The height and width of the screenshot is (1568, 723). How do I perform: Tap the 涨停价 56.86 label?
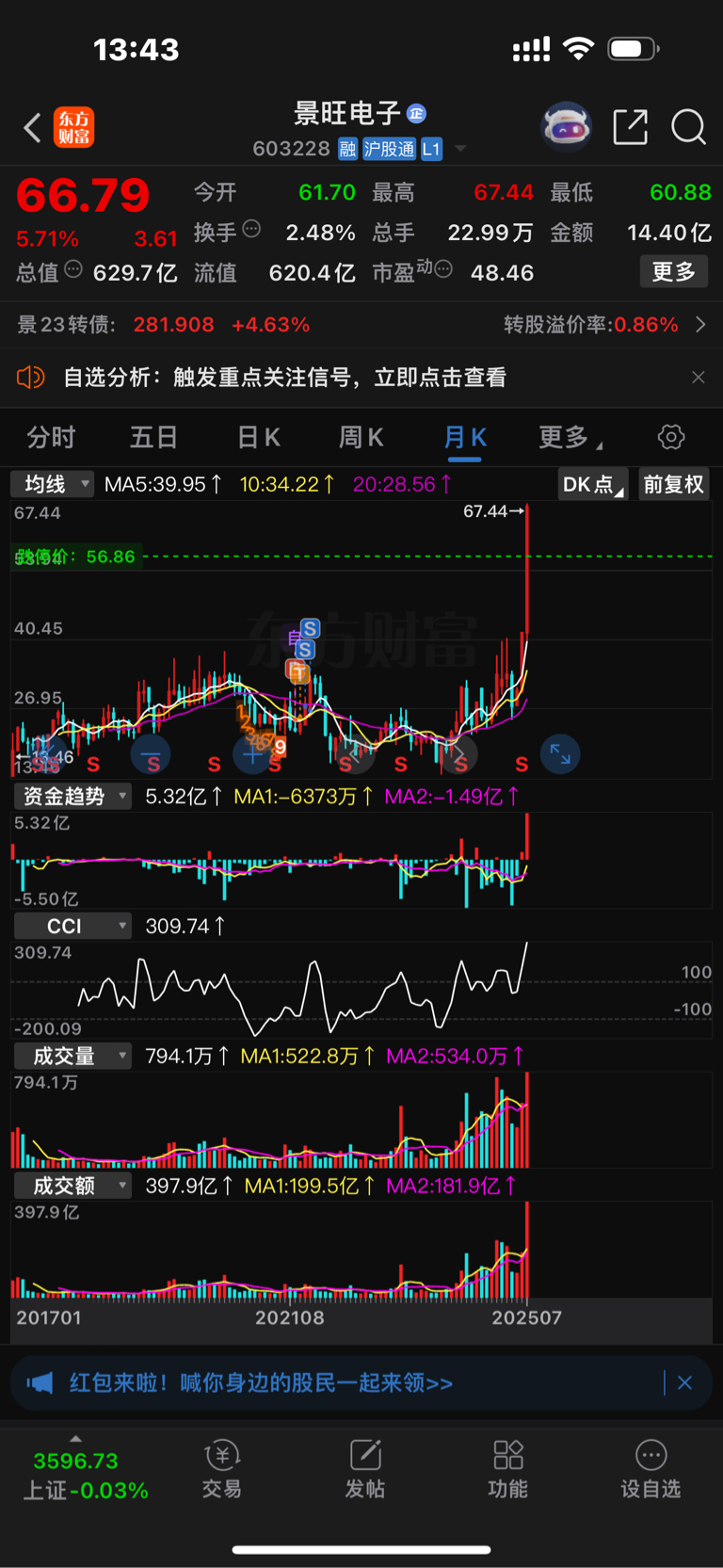pyautogui.click(x=75, y=557)
